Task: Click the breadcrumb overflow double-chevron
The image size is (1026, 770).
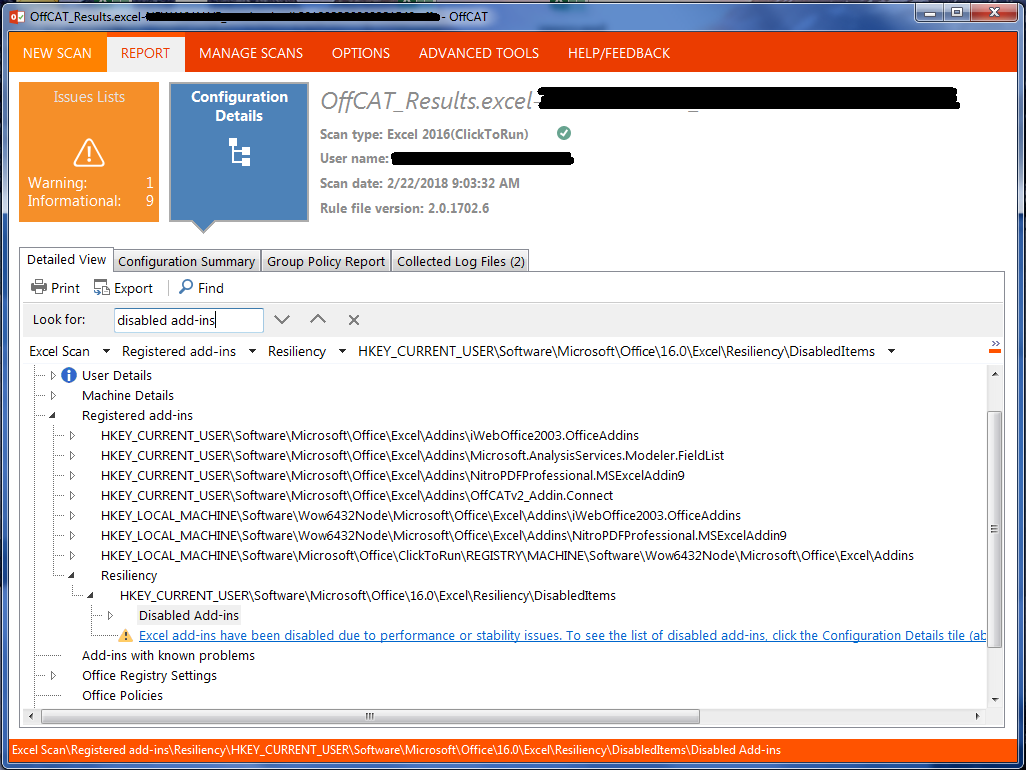Action: [995, 346]
